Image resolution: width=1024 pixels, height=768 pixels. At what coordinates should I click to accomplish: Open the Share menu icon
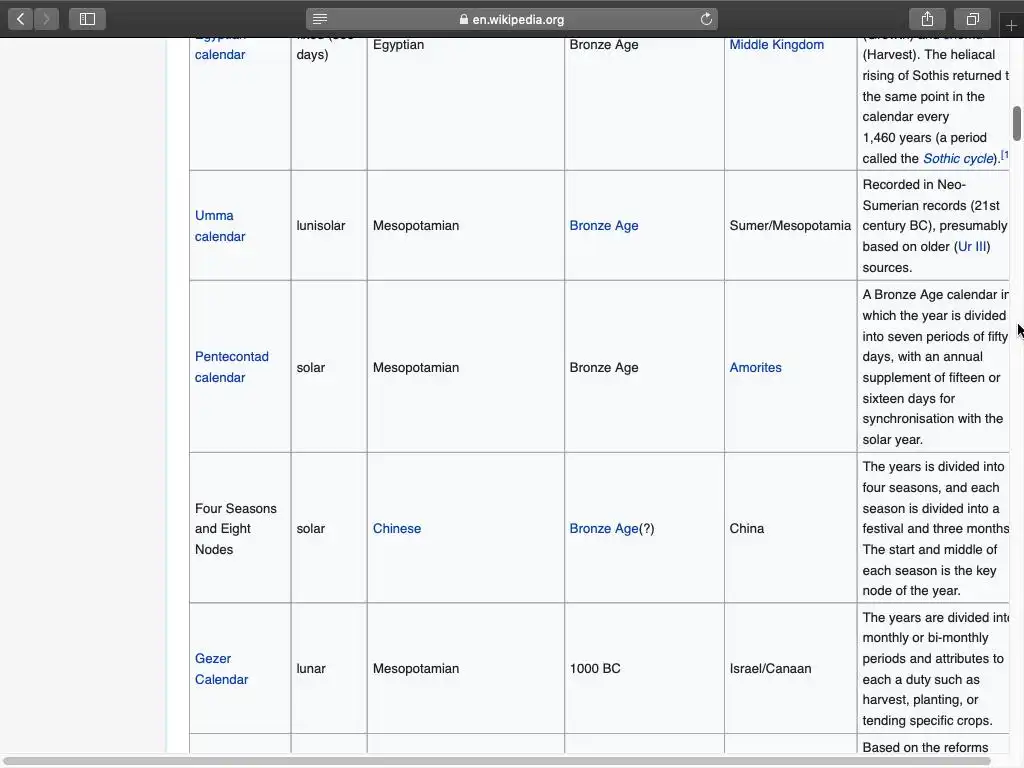[927, 19]
